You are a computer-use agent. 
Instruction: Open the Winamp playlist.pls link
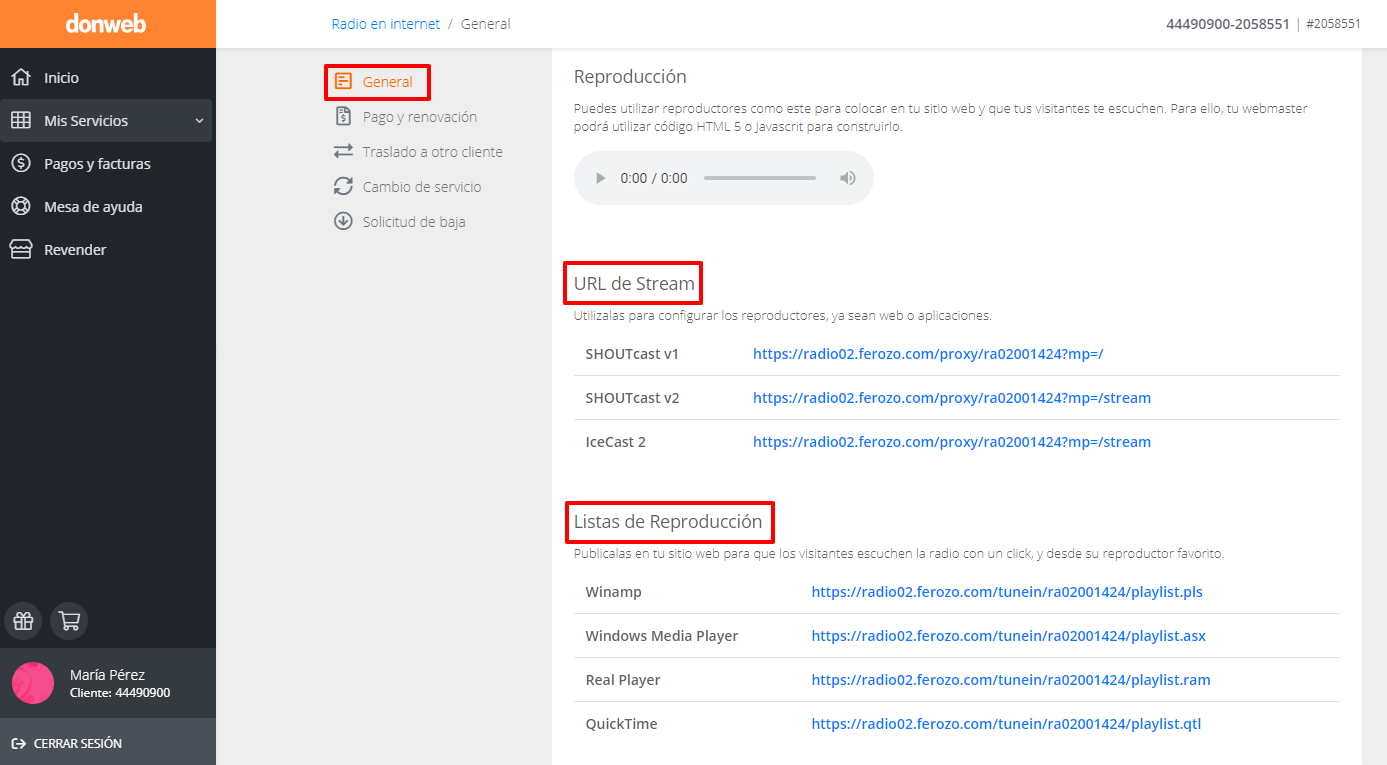coord(1007,592)
